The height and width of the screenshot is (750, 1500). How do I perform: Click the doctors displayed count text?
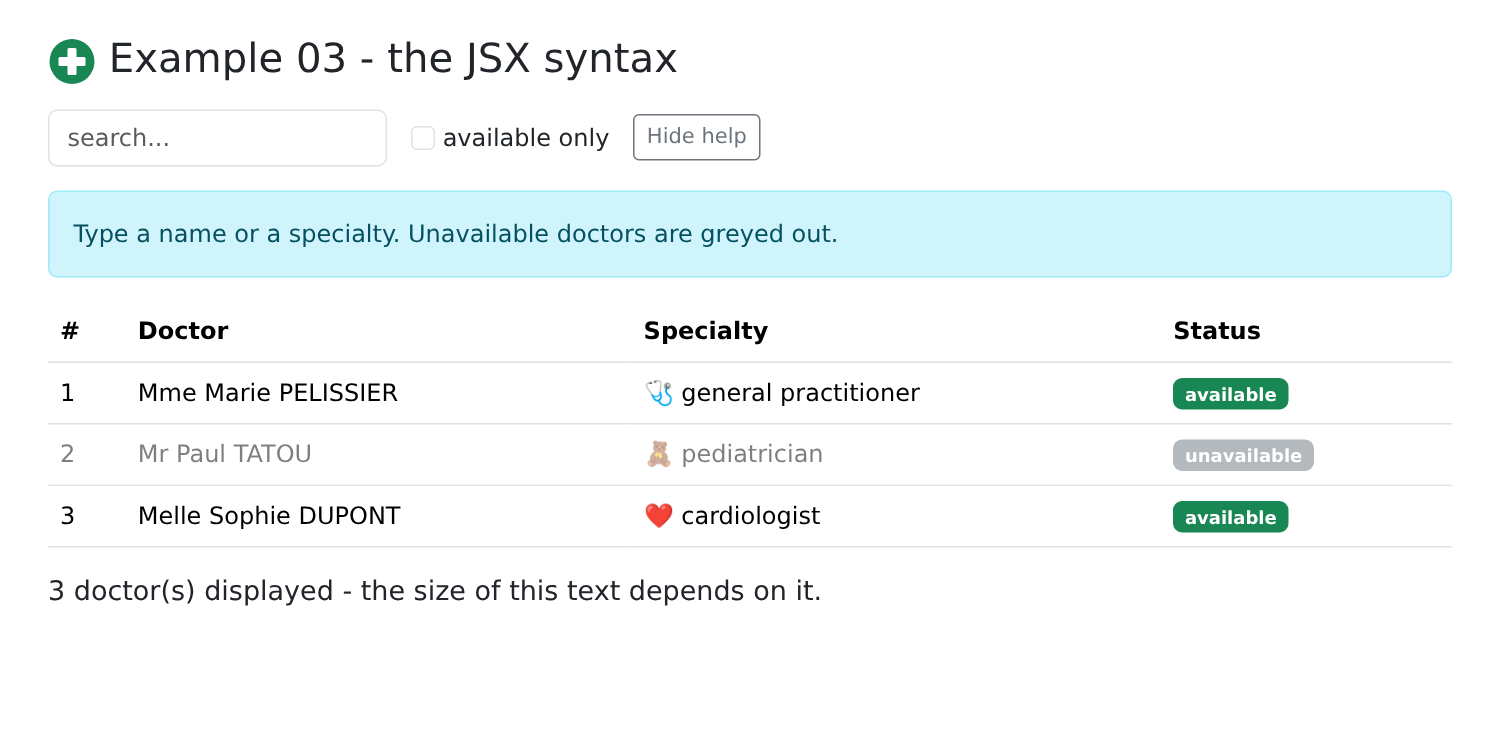click(435, 591)
